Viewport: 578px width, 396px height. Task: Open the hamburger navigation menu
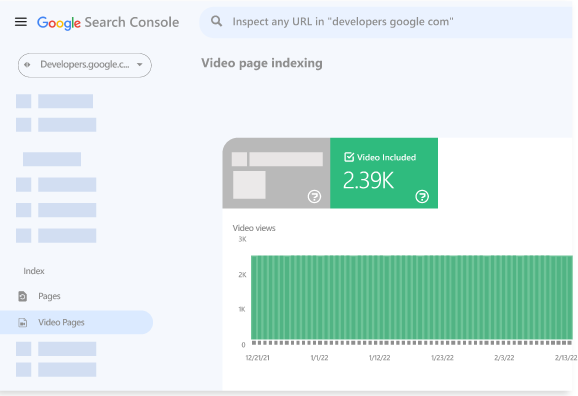pos(21,22)
